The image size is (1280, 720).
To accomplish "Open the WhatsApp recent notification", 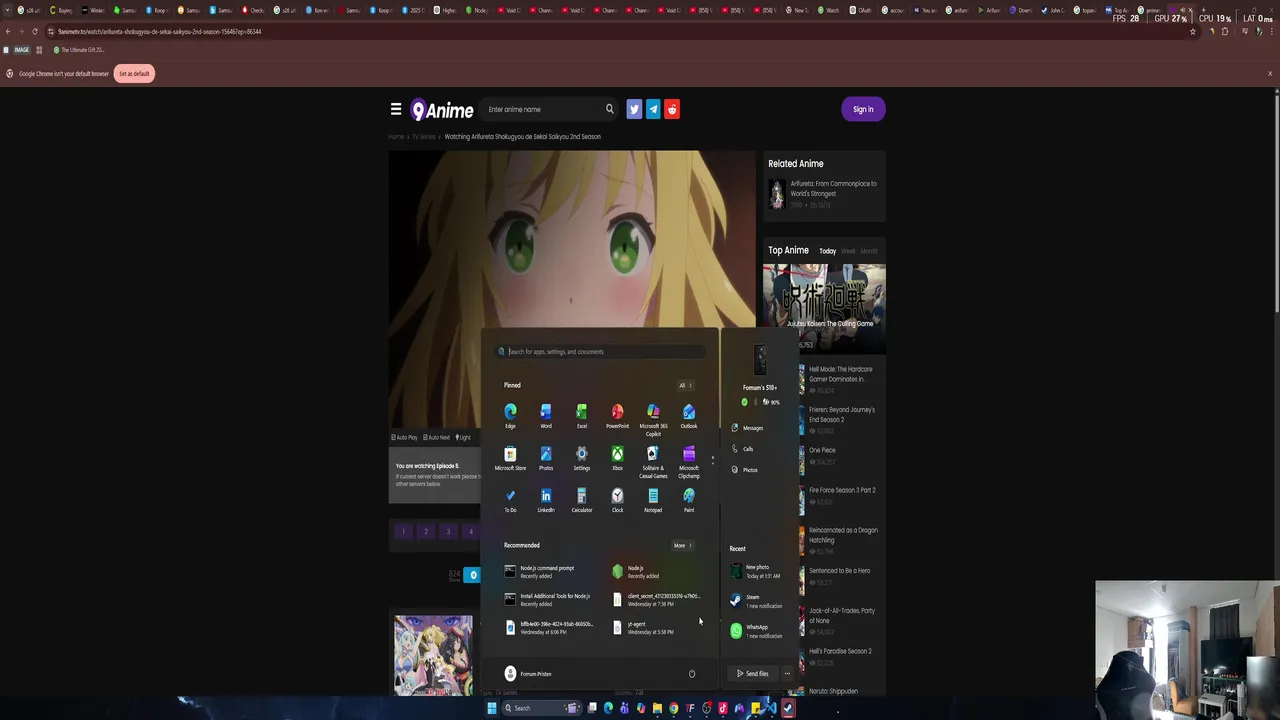I will pos(756,631).
